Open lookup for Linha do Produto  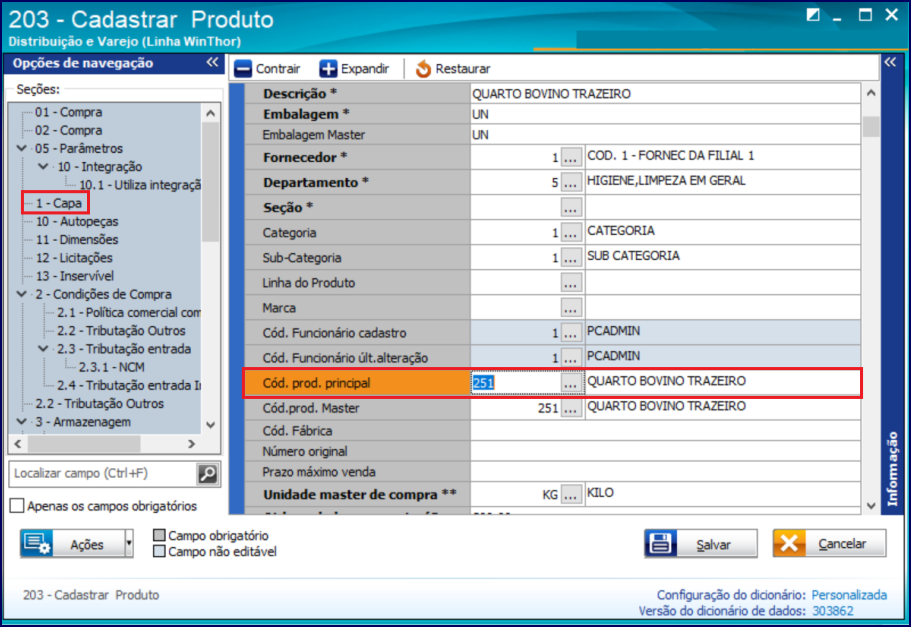pyautogui.click(x=571, y=282)
